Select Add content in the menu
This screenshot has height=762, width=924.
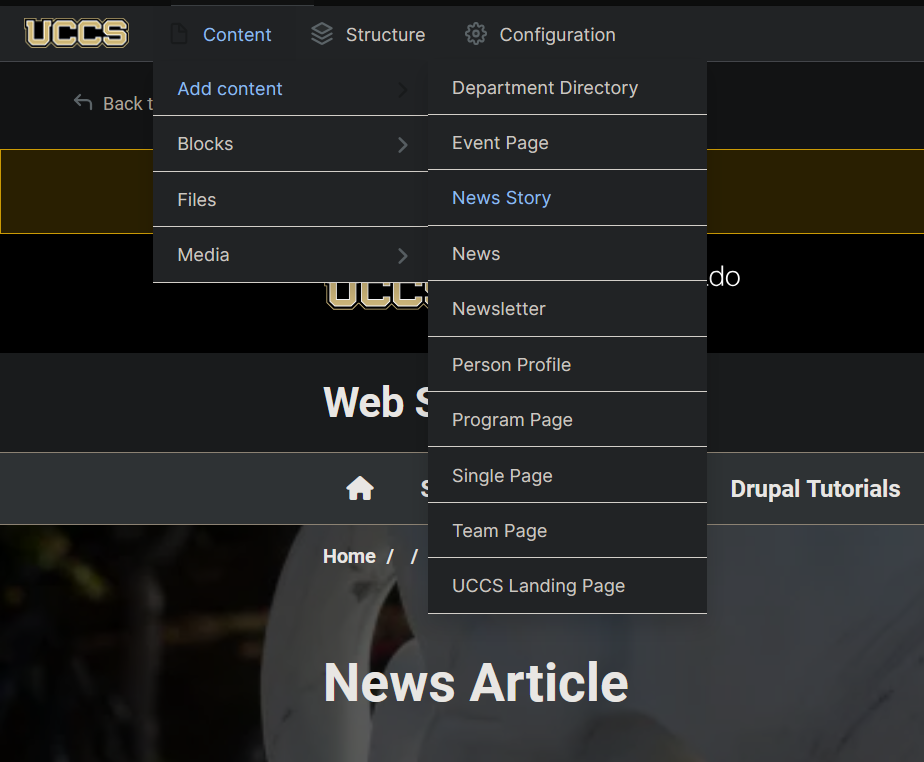291,89
